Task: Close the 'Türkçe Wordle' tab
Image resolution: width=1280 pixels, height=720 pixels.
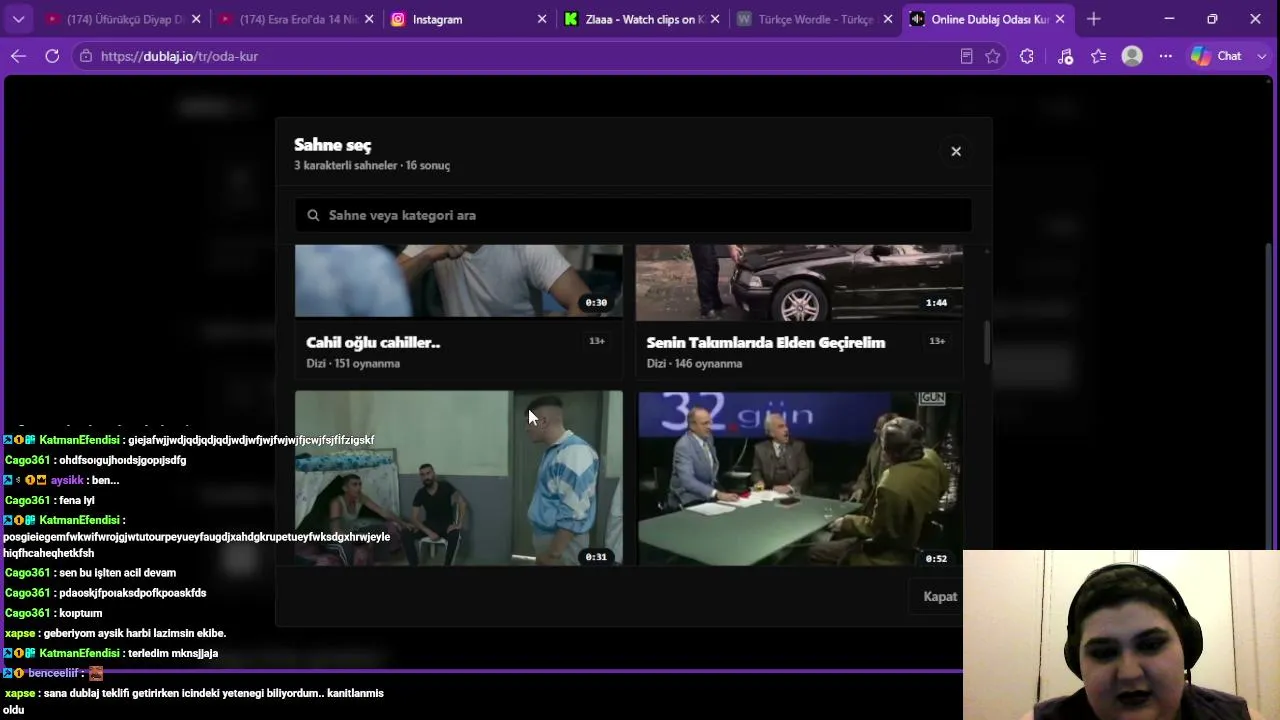Action: click(x=888, y=19)
